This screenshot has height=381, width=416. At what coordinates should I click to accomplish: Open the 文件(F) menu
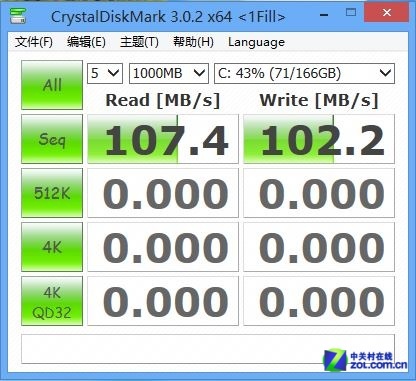pos(34,42)
